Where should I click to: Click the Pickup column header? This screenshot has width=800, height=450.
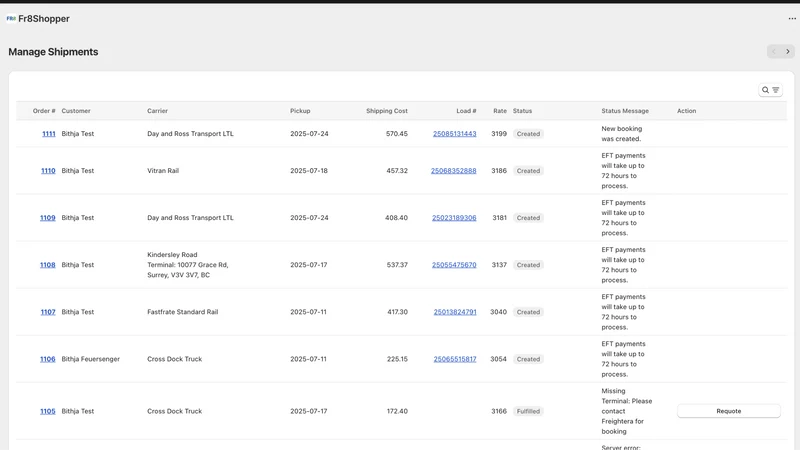tap(300, 111)
